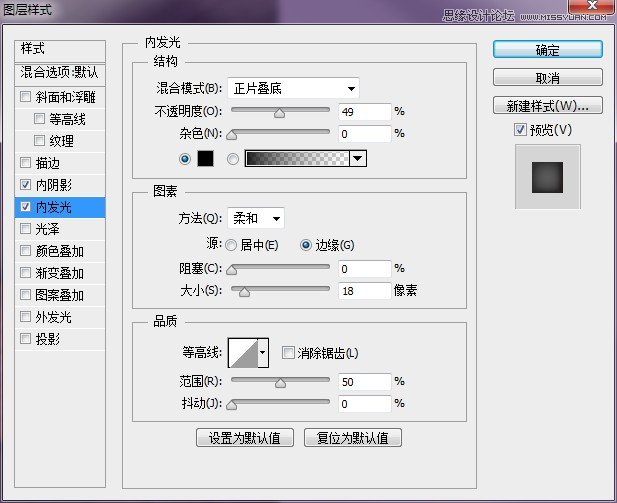This screenshot has height=503, width=617.
Task: Click the 设置为默认值 button
Action: [245, 438]
